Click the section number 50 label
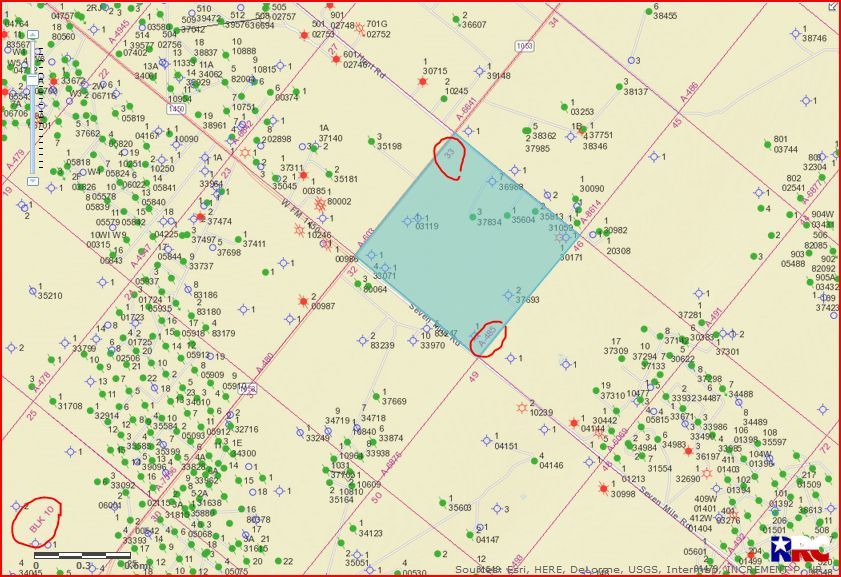This screenshot has height=577, width=841. coord(377,498)
